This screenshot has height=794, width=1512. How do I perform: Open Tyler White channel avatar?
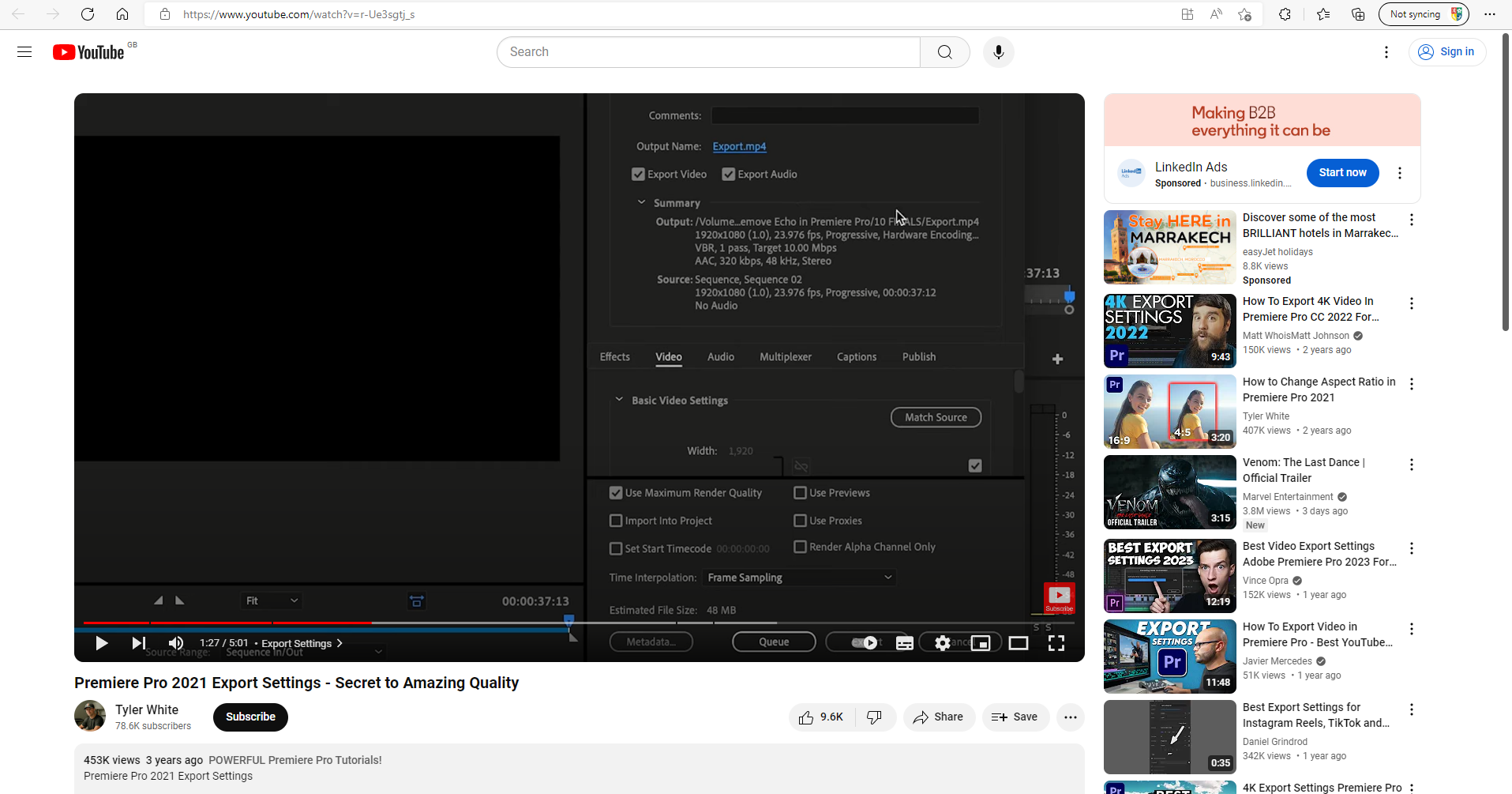[x=90, y=716]
